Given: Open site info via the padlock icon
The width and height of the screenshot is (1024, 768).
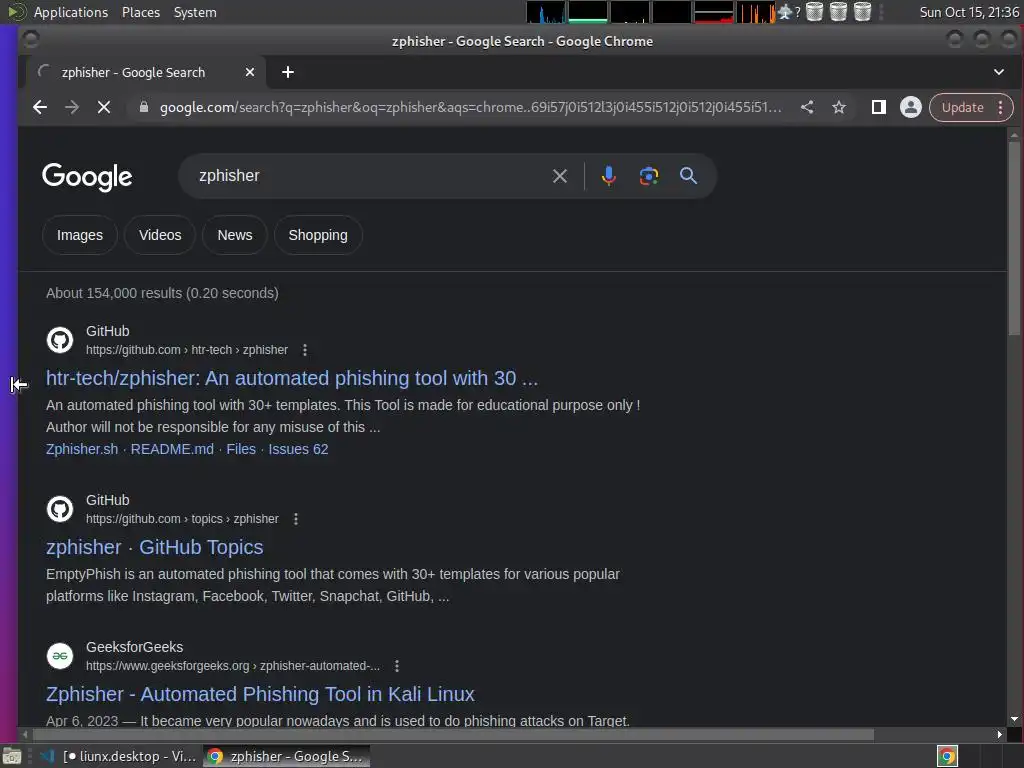Looking at the screenshot, I should coord(144,107).
